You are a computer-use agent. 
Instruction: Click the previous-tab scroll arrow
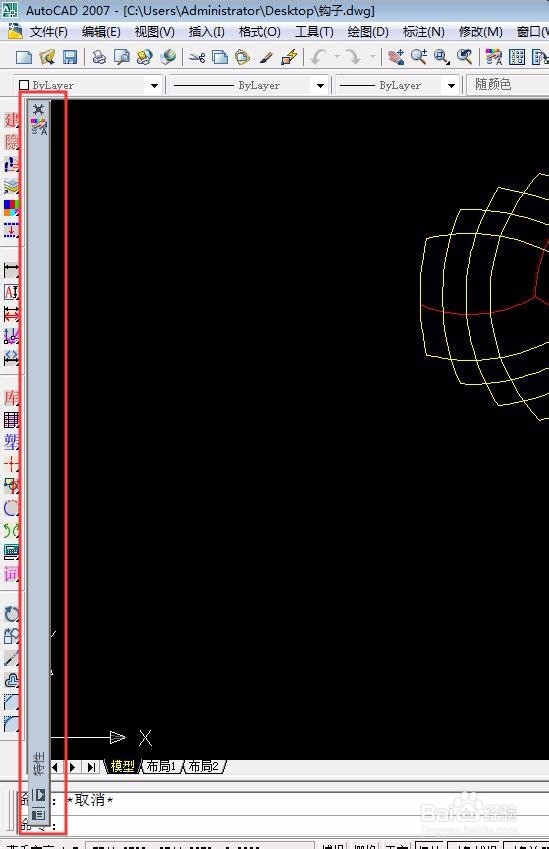point(56,767)
